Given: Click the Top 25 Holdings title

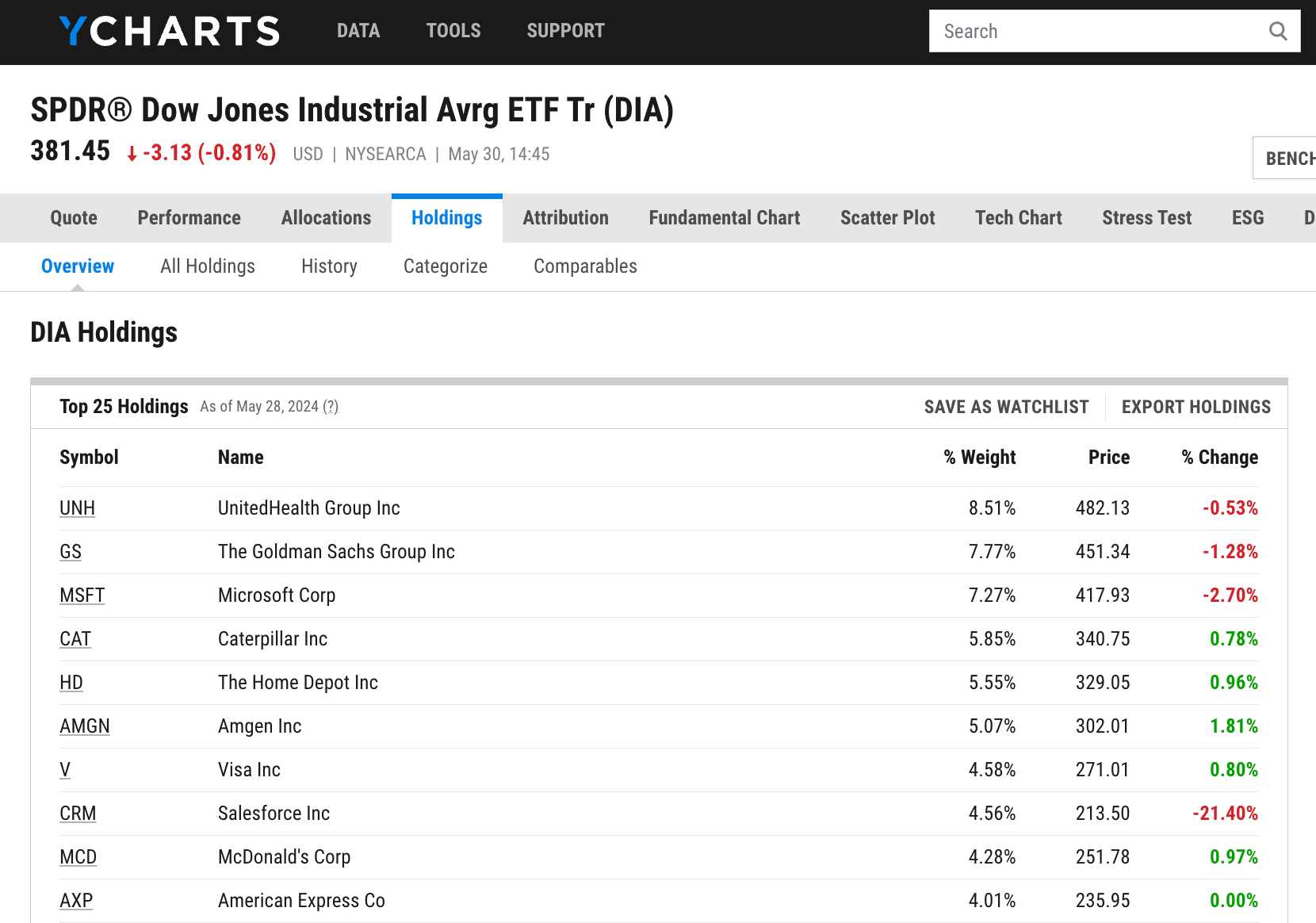Looking at the screenshot, I should point(124,407).
